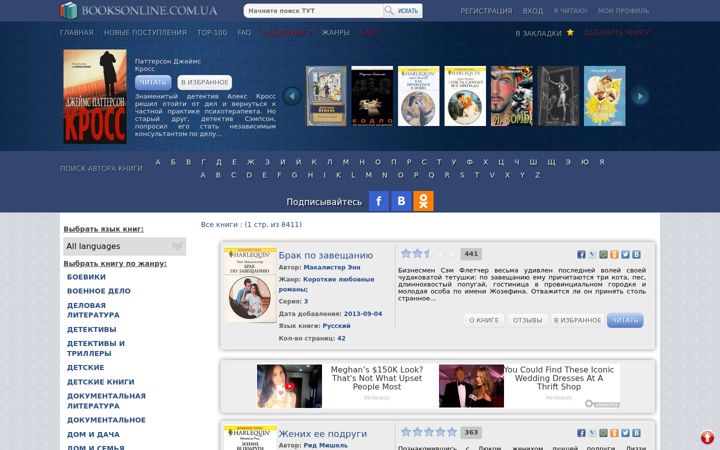Share Жених ее подруги on VK
Image resolution: width=720 pixels, height=450 pixels.
pyautogui.click(x=636, y=433)
